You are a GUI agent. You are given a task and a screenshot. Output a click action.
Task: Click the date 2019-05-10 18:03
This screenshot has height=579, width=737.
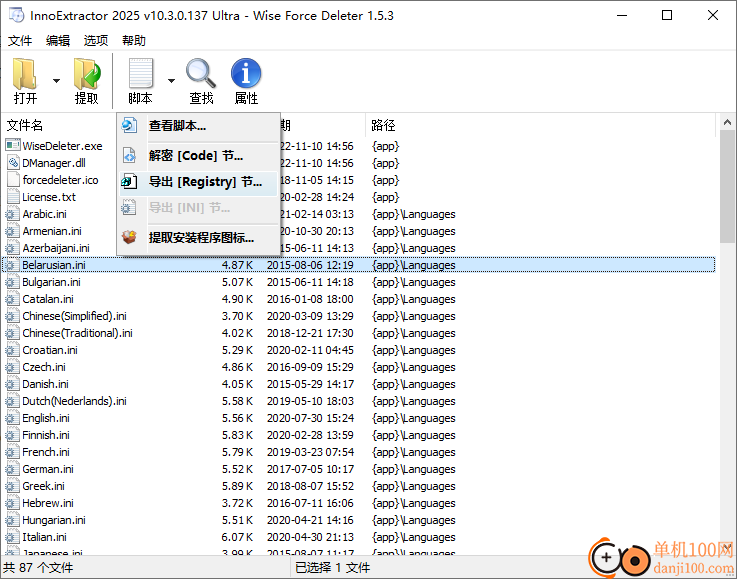pyautogui.click(x=310, y=401)
